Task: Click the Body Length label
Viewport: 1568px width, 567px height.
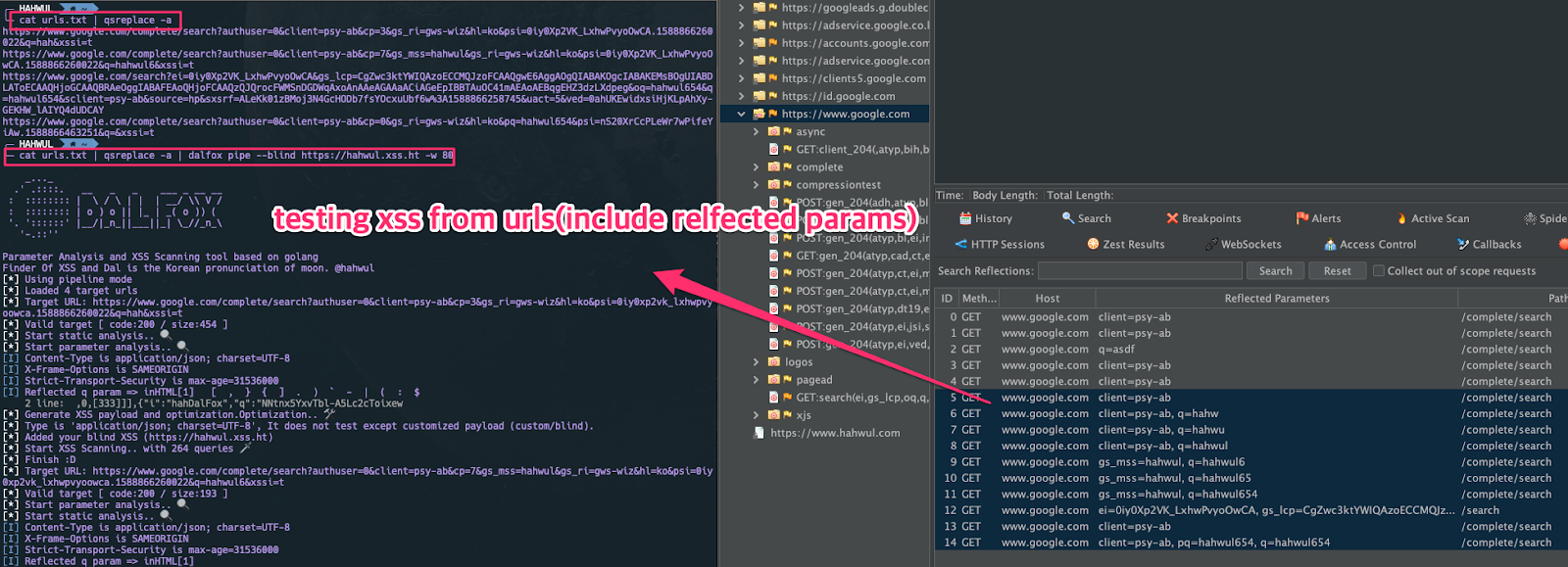Action: click(x=1004, y=195)
